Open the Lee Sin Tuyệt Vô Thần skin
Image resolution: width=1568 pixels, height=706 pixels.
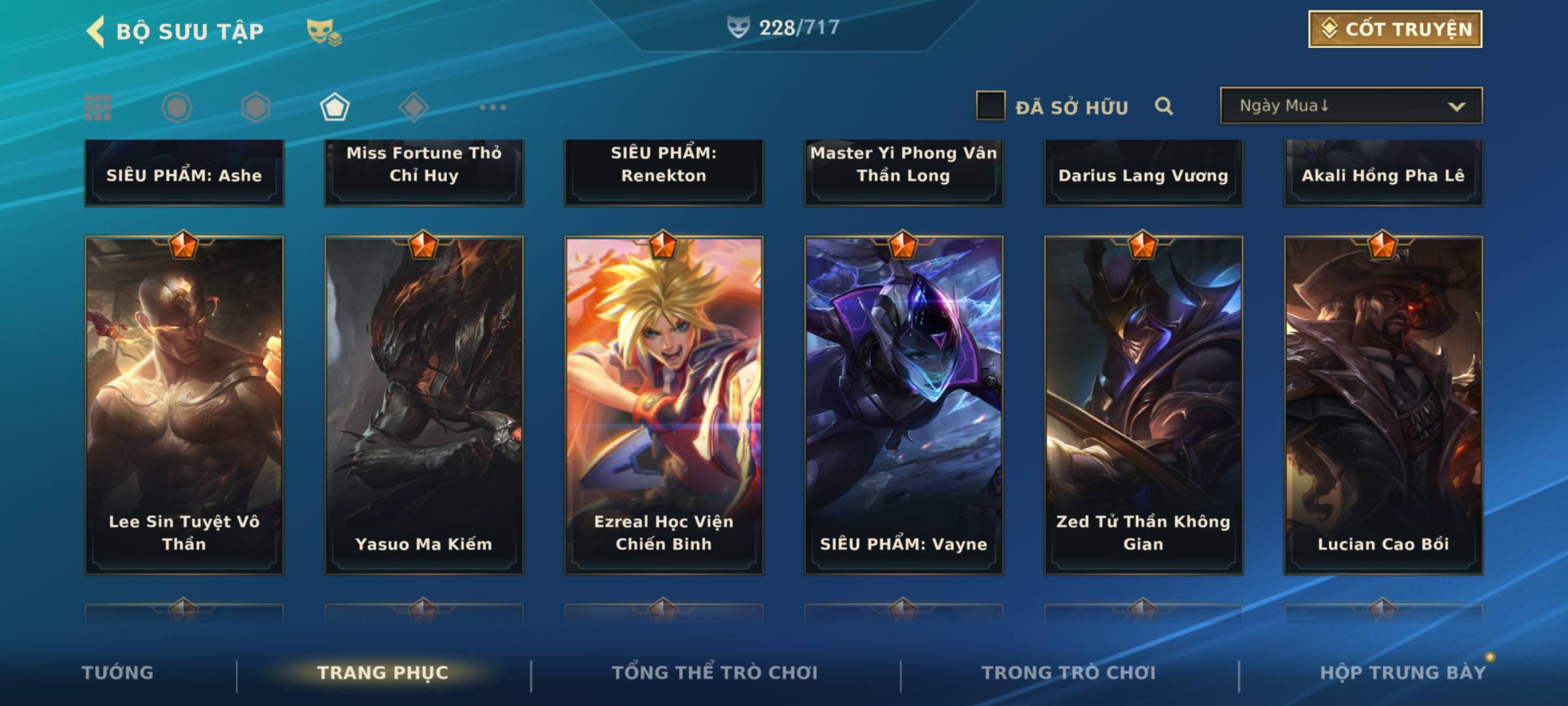184,405
